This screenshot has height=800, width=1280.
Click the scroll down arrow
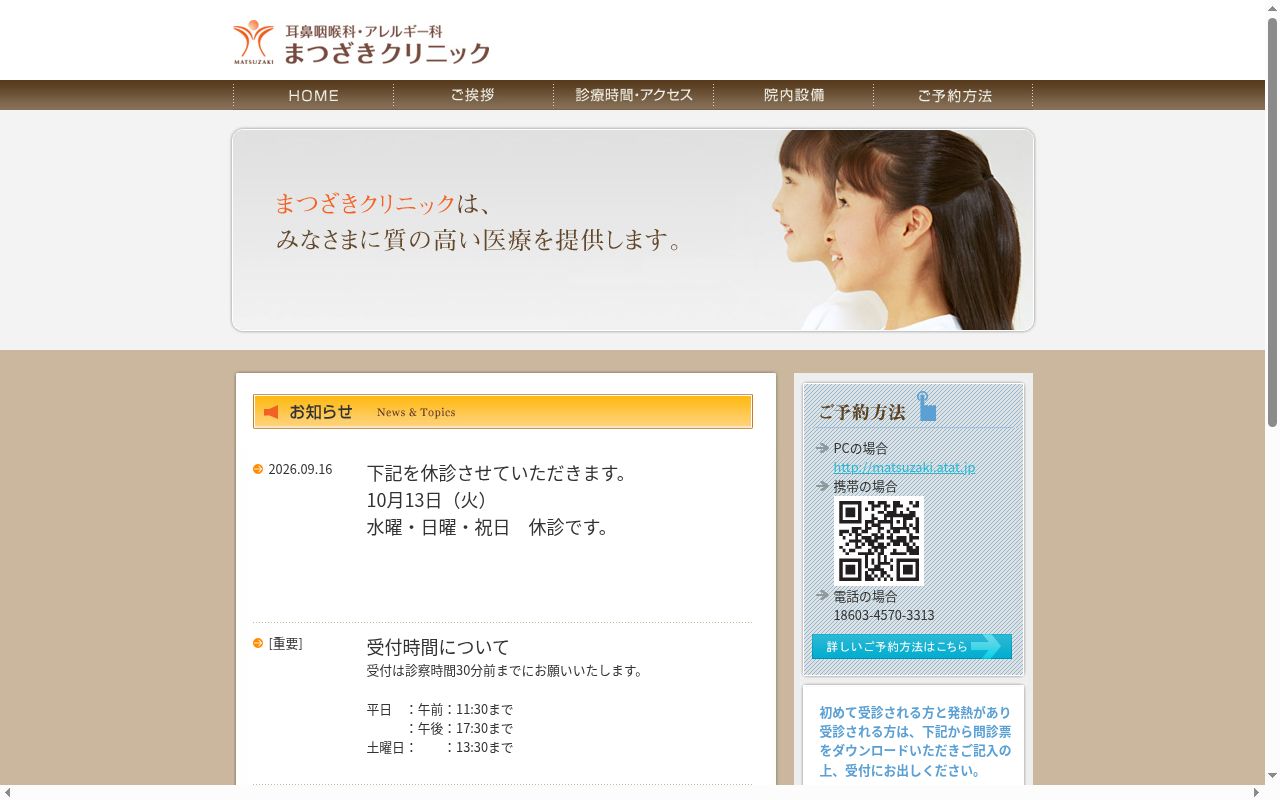[x=1272, y=776]
